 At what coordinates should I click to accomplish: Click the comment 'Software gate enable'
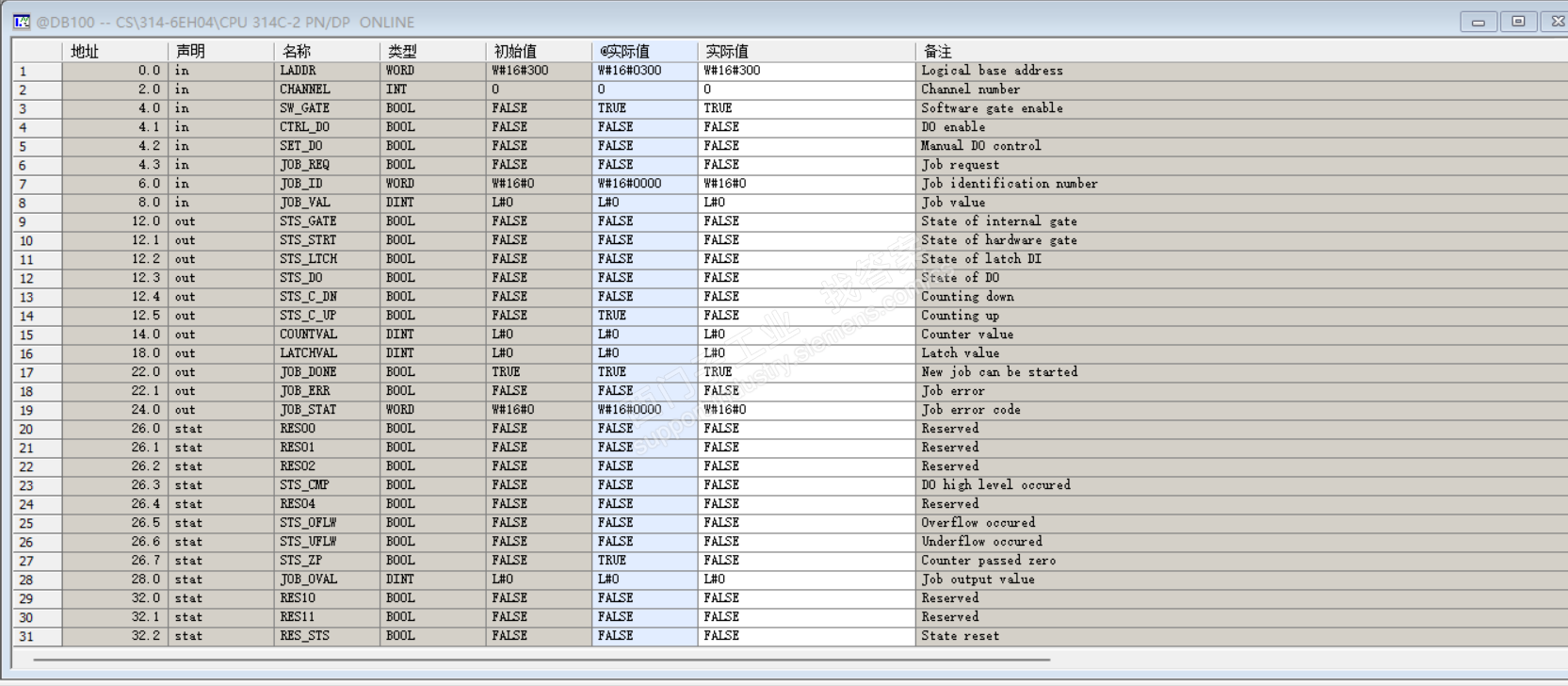[x=992, y=108]
